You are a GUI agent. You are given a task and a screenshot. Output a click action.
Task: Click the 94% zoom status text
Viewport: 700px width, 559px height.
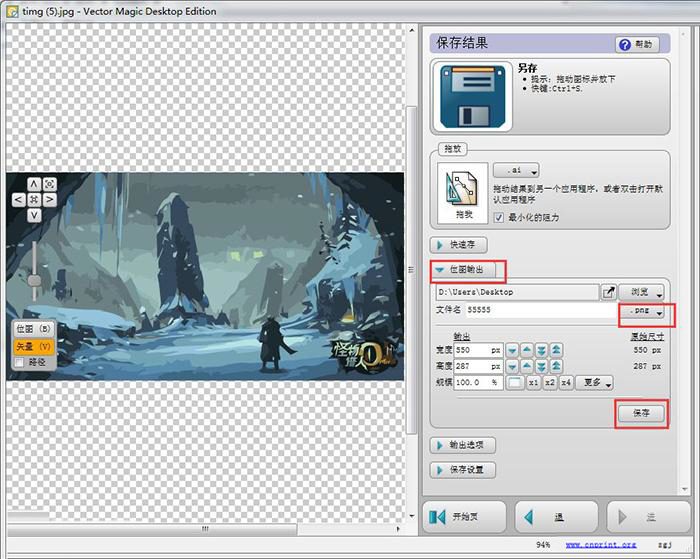543,545
